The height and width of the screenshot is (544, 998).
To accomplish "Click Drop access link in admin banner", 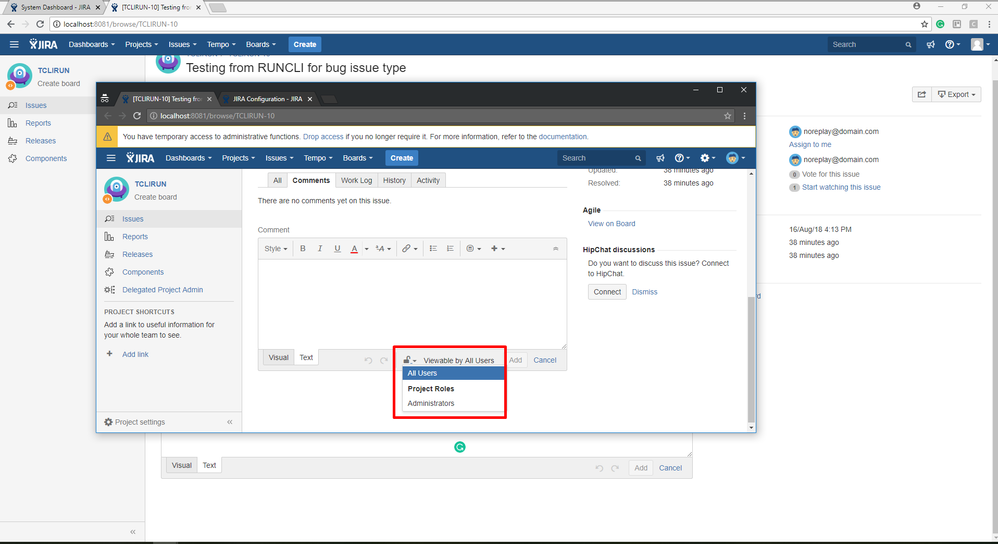I will coord(323,137).
